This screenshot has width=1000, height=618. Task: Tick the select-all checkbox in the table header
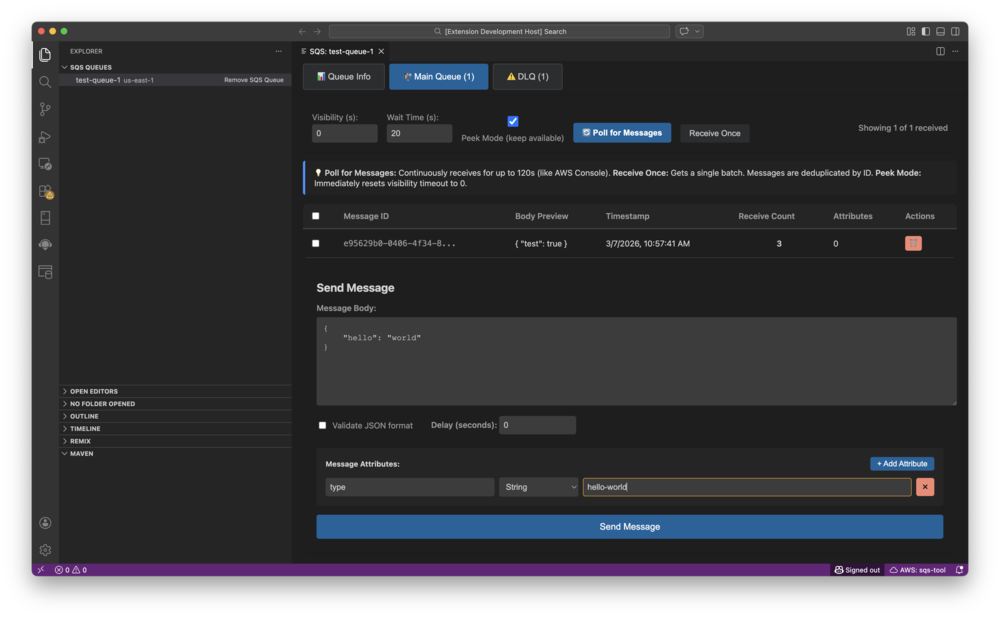(316, 216)
